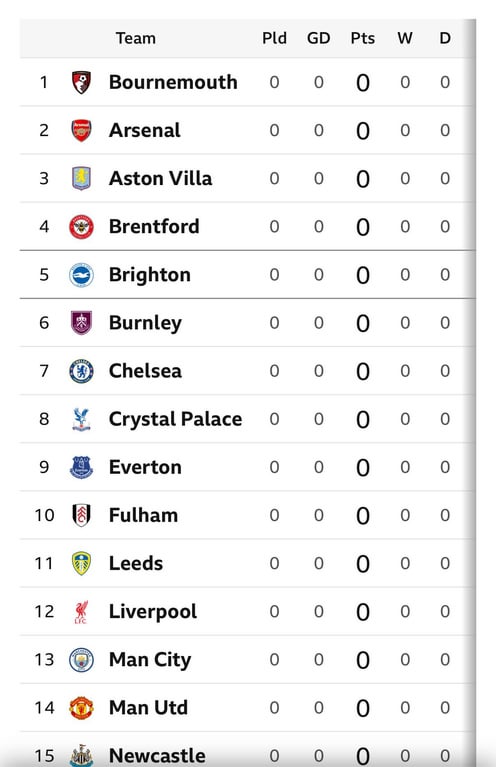Click the Arsenal club badge
Screen dimensions: 496x767
tap(81, 130)
